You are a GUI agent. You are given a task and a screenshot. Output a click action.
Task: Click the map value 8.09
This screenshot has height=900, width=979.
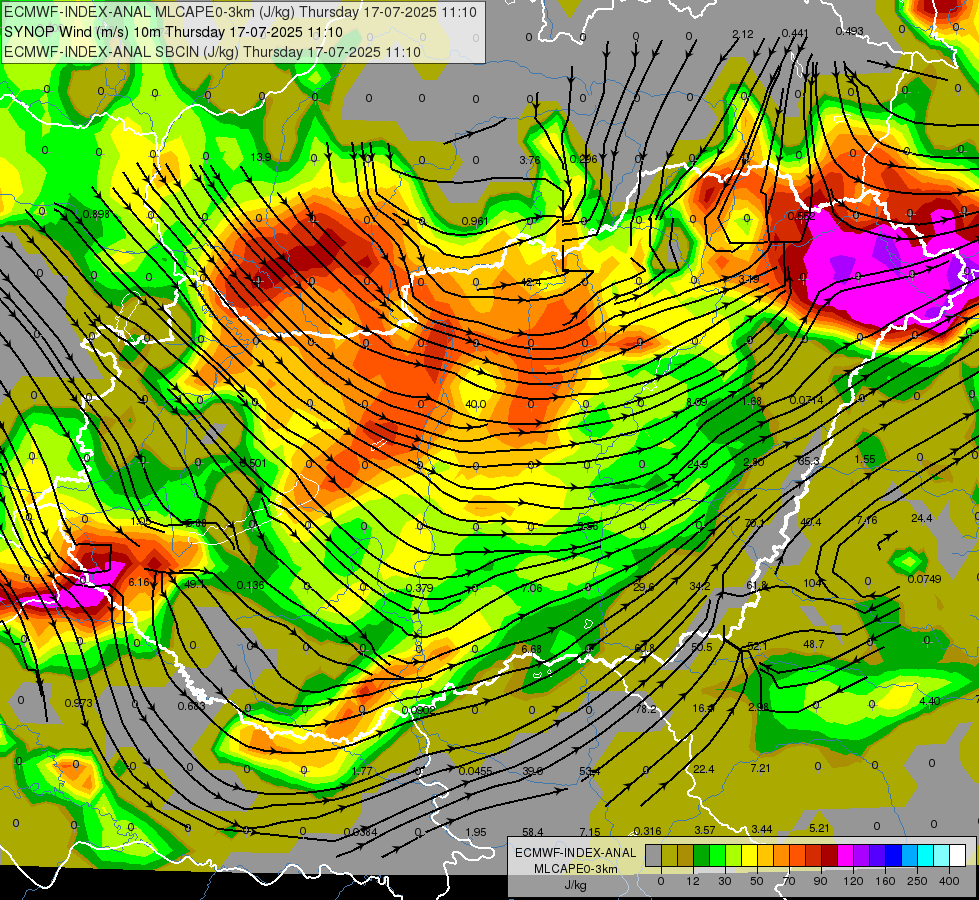(697, 402)
